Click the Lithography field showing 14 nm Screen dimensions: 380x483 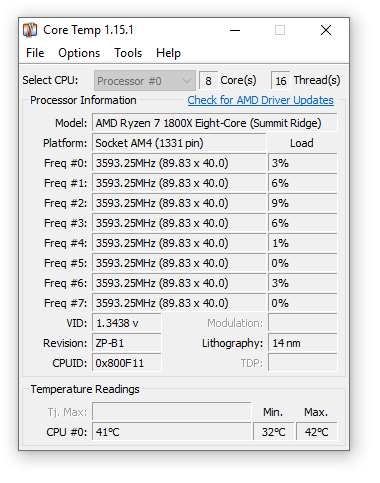303,343
